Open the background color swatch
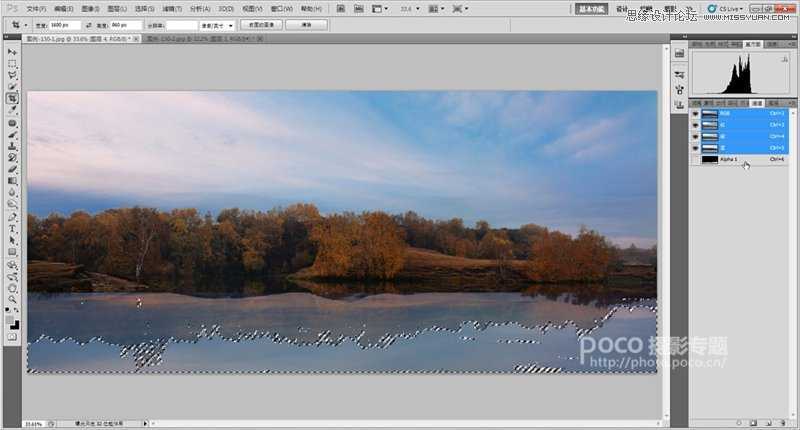This screenshot has width=800, height=430. tap(15, 325)
